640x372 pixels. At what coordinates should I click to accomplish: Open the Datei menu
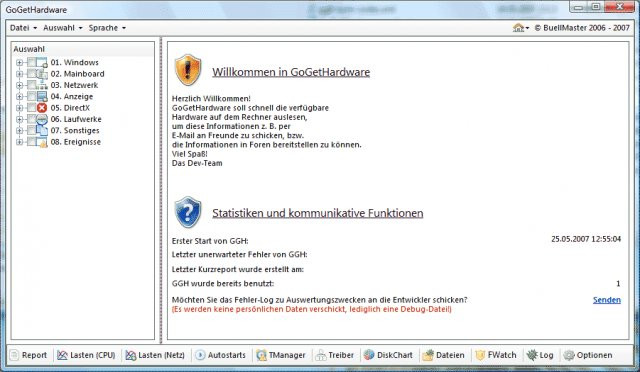(x=23, y=28)
